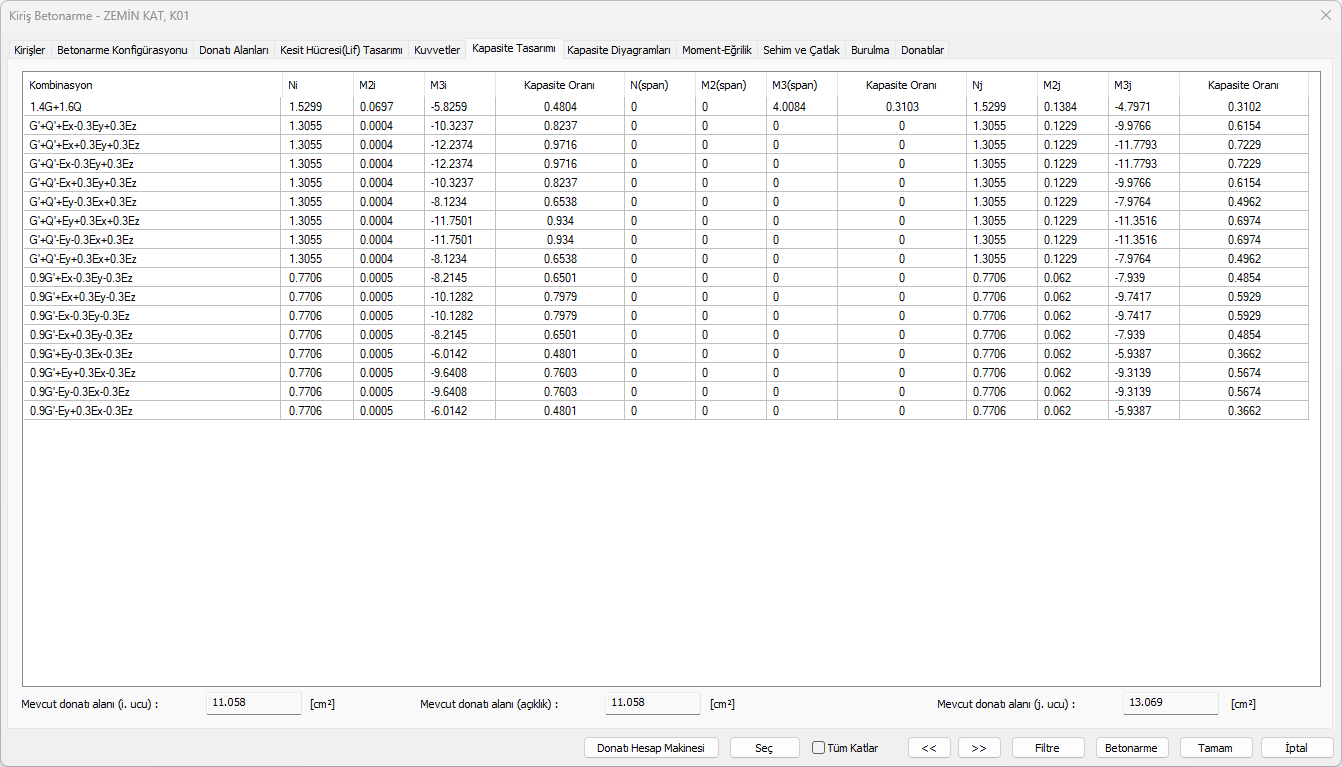Click the Tamam button
The height and width of the screenshot is (767, 1342).
click(1216, 748)
